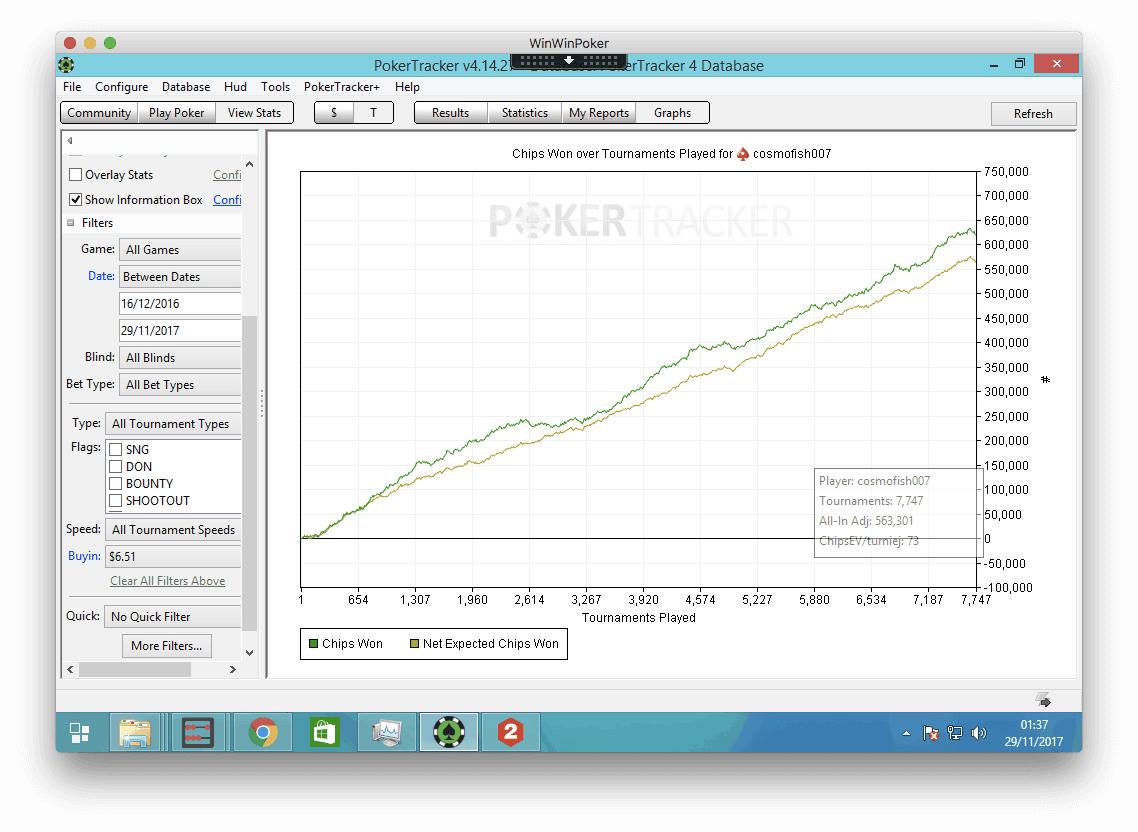Enable the Overlay Stats checkbox
This screenshot has width=1138, height=832.
coord(76,175)
